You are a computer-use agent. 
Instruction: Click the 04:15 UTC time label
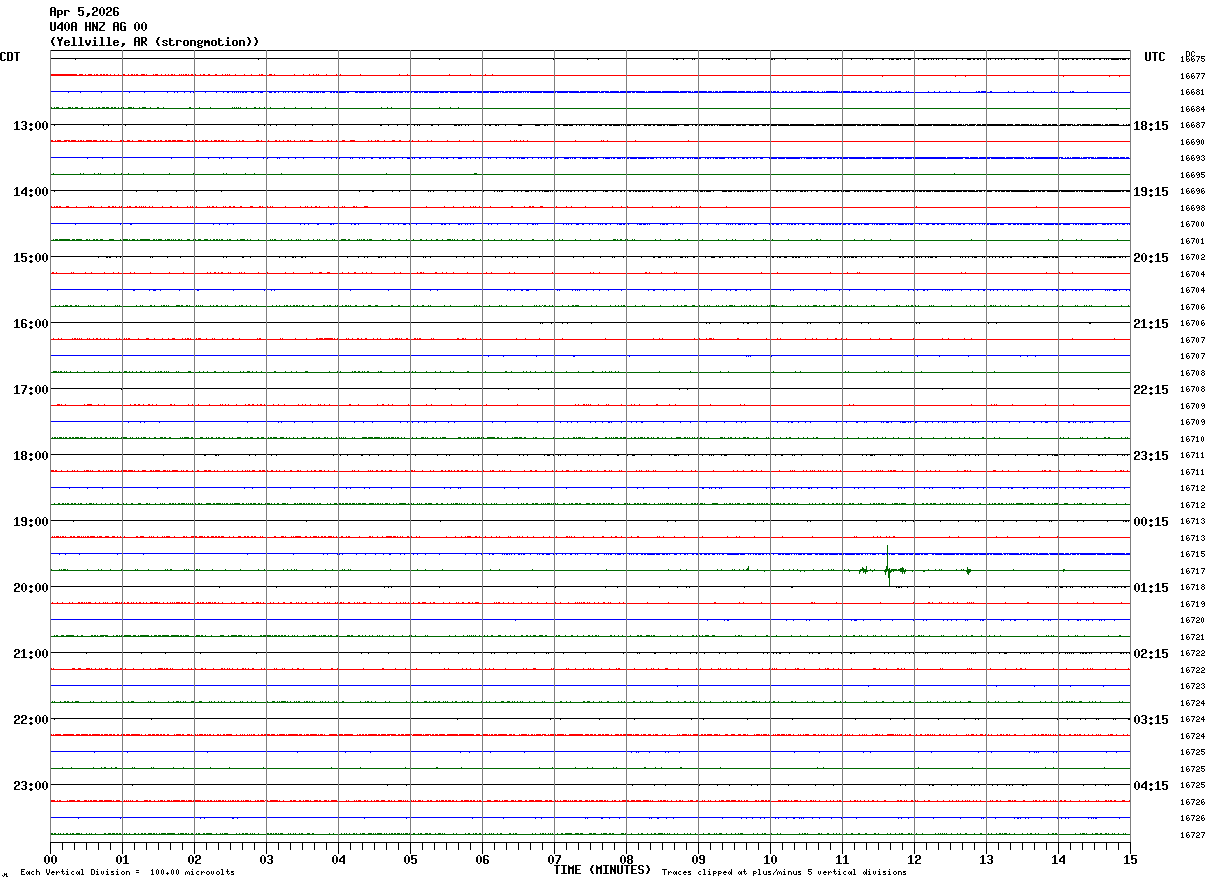1151,786
